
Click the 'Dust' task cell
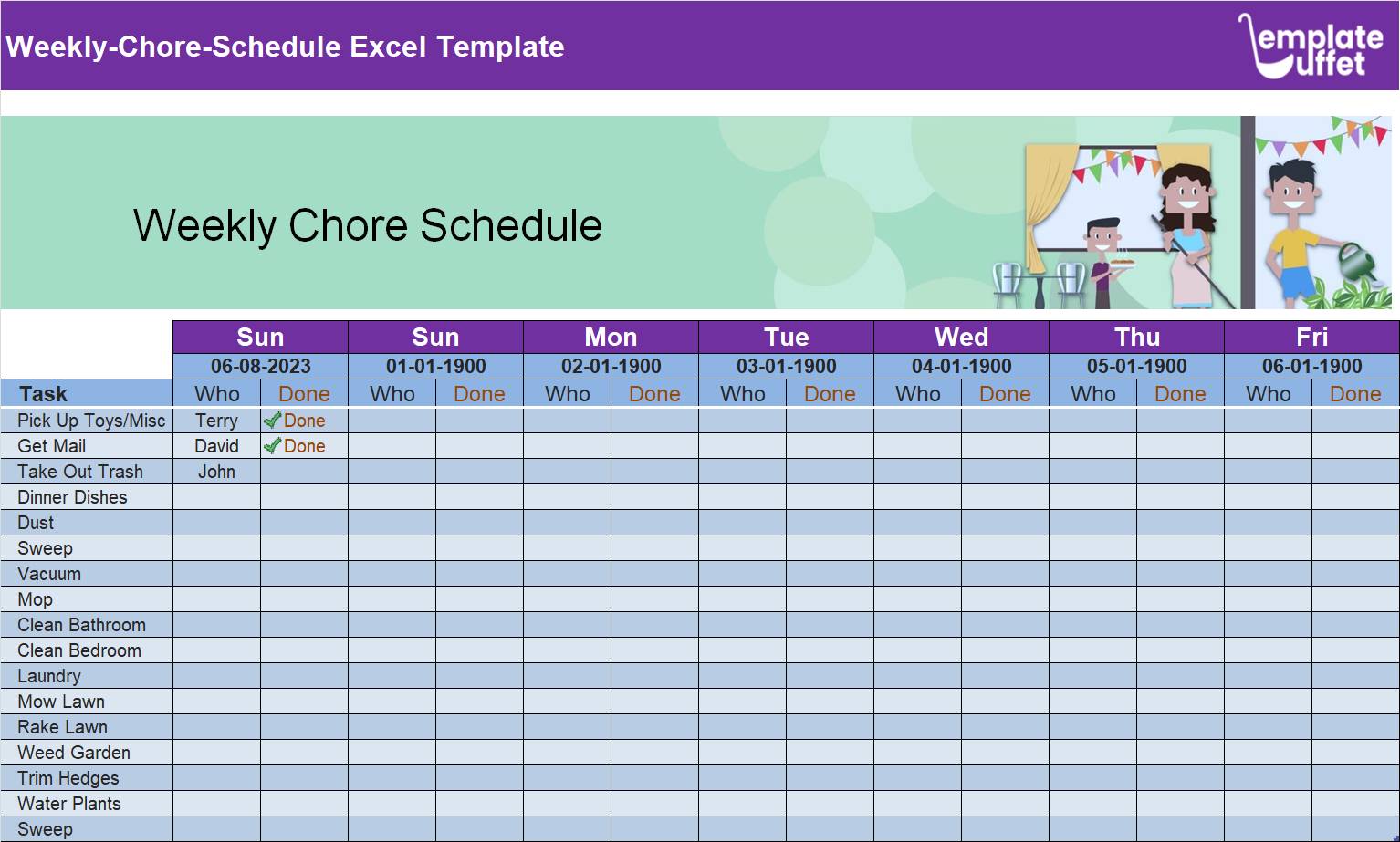(87, 523)
